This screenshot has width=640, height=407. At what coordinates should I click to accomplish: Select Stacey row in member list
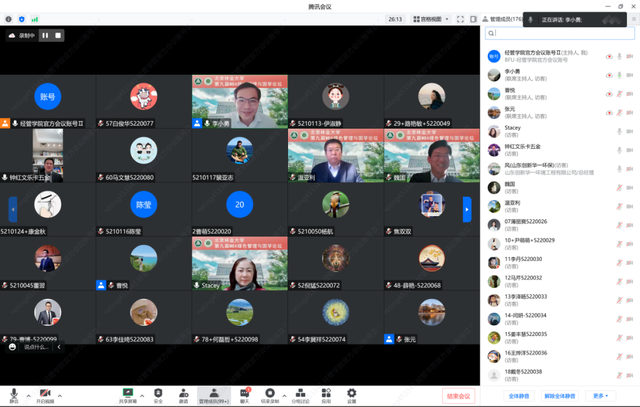(560, 131)
